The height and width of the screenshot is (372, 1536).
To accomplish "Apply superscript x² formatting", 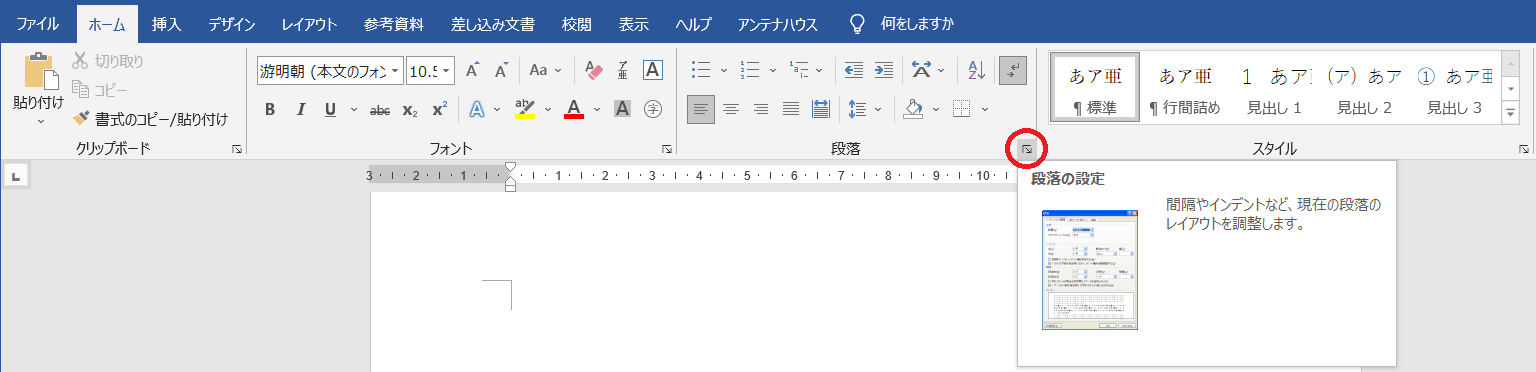I will tap(439, 109).
